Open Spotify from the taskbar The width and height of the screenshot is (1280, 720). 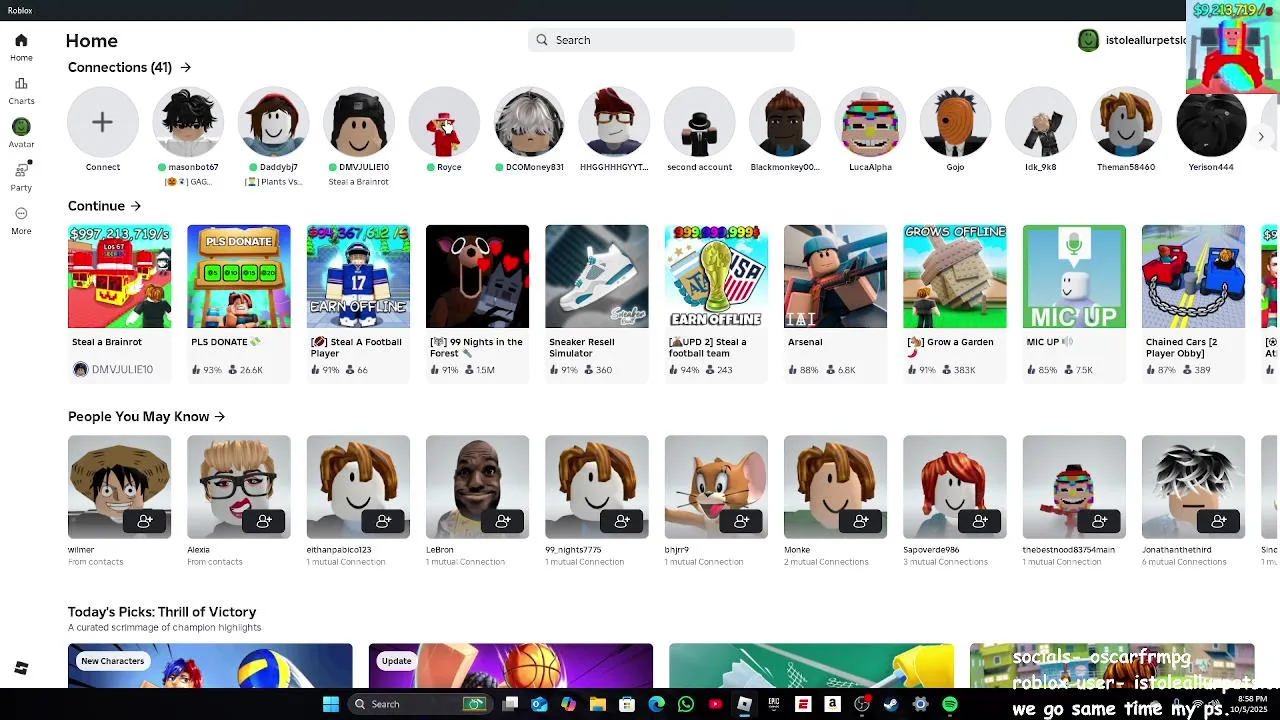pyautogui.click(x=949, y=704)
